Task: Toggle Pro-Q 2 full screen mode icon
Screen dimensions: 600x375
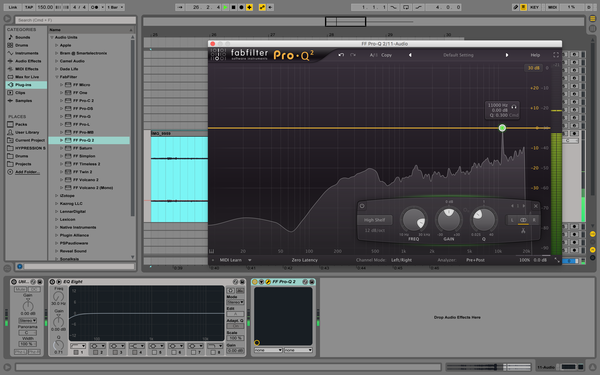Action: tap(556, 55)
